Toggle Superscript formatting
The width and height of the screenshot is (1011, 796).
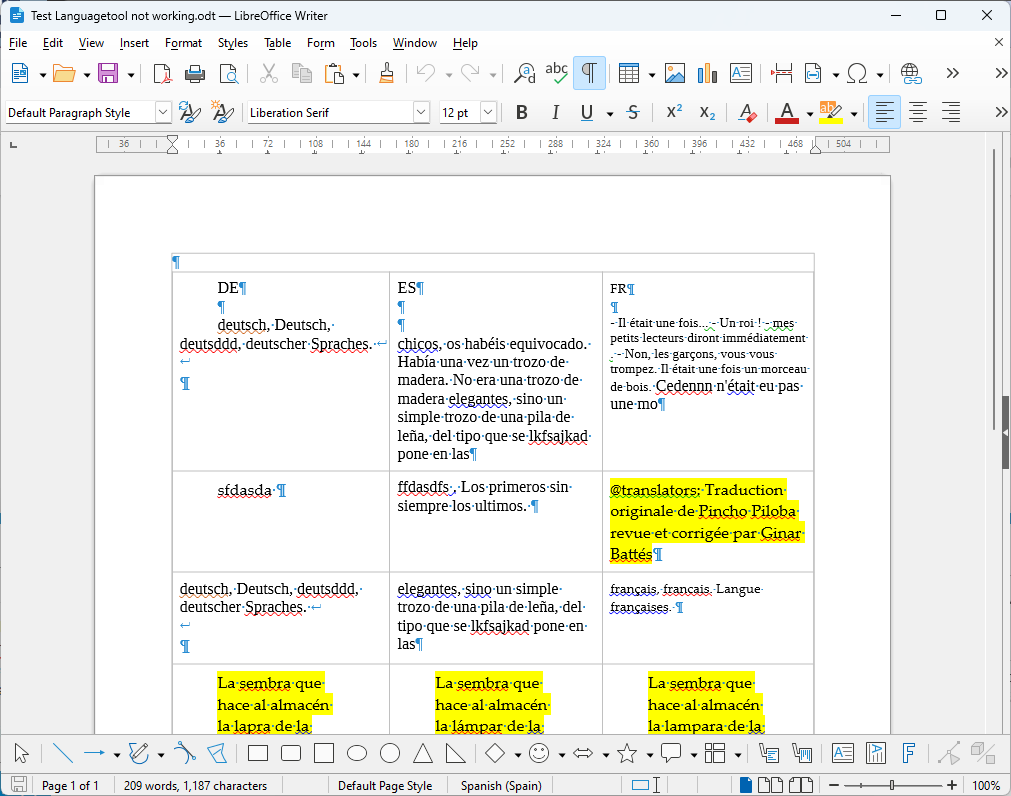click(x=674, y=113)
